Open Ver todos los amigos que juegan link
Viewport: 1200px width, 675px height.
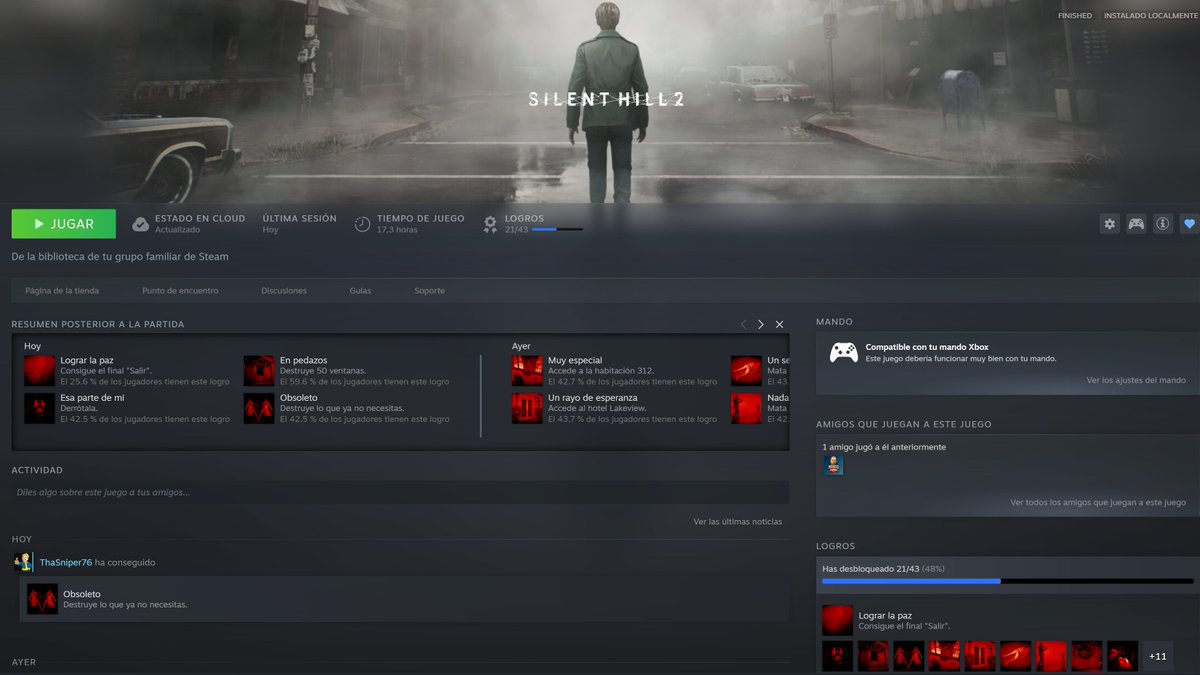pyautogui.click(x=1098, y=503)
